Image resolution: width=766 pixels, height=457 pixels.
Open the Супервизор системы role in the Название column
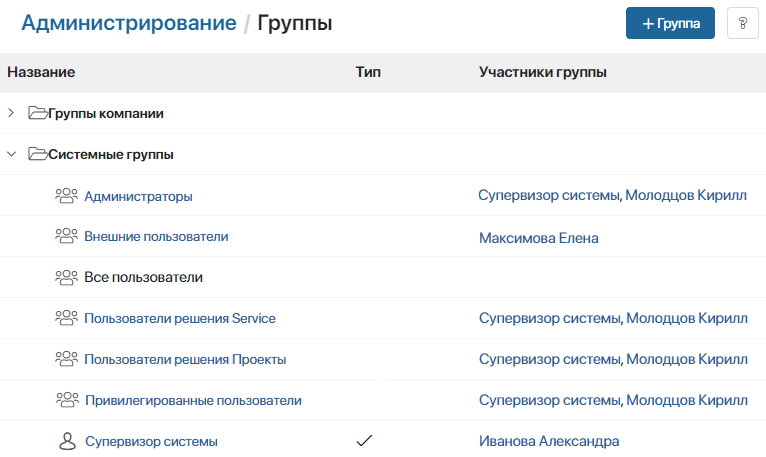tap(151, 442)
